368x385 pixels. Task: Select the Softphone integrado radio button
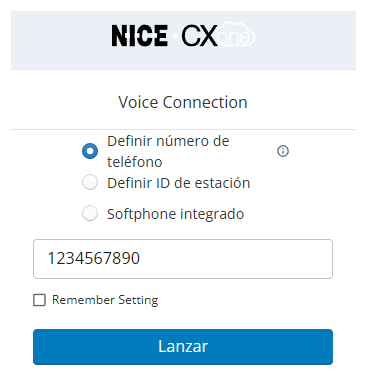90,213
